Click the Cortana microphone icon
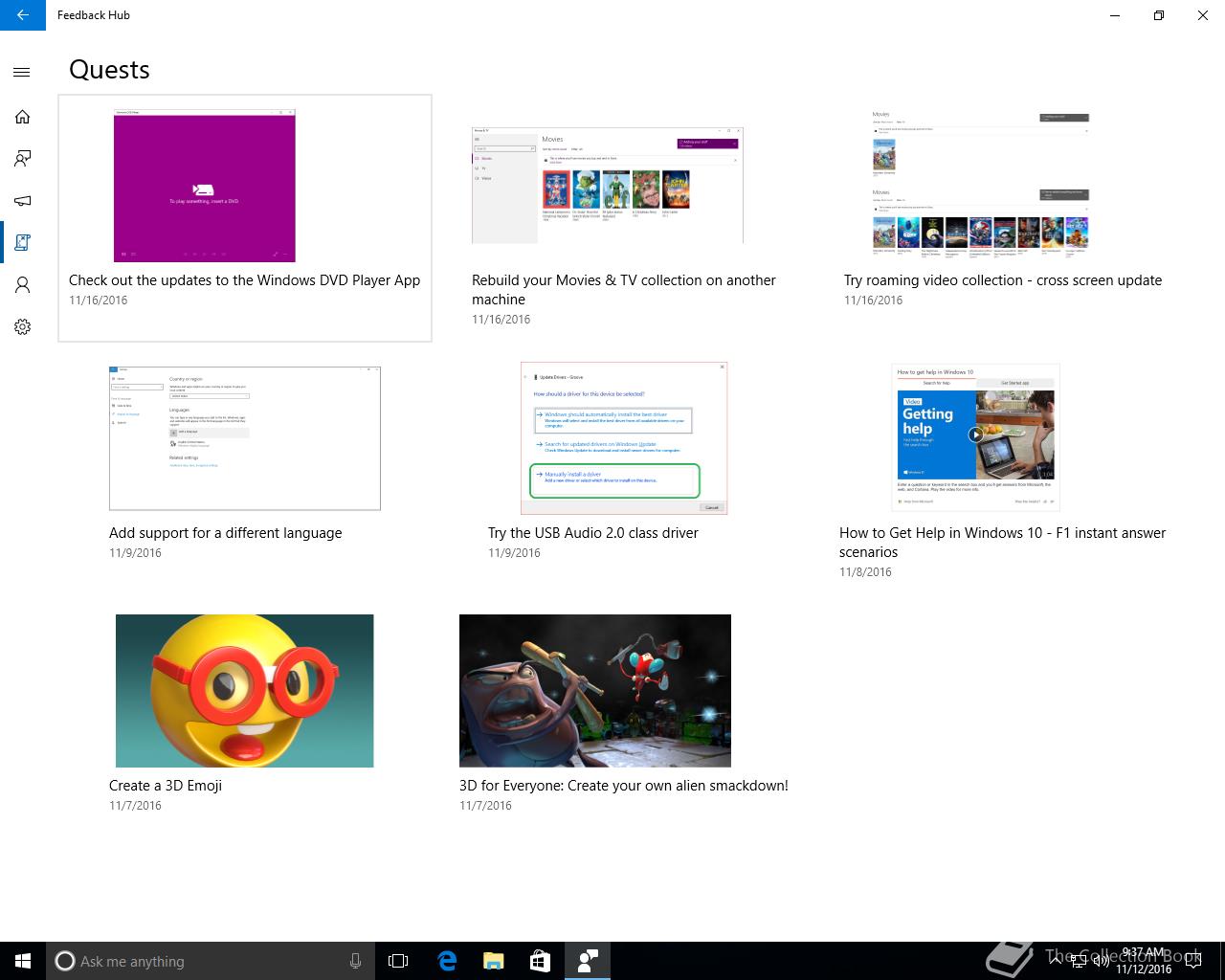 355,961
